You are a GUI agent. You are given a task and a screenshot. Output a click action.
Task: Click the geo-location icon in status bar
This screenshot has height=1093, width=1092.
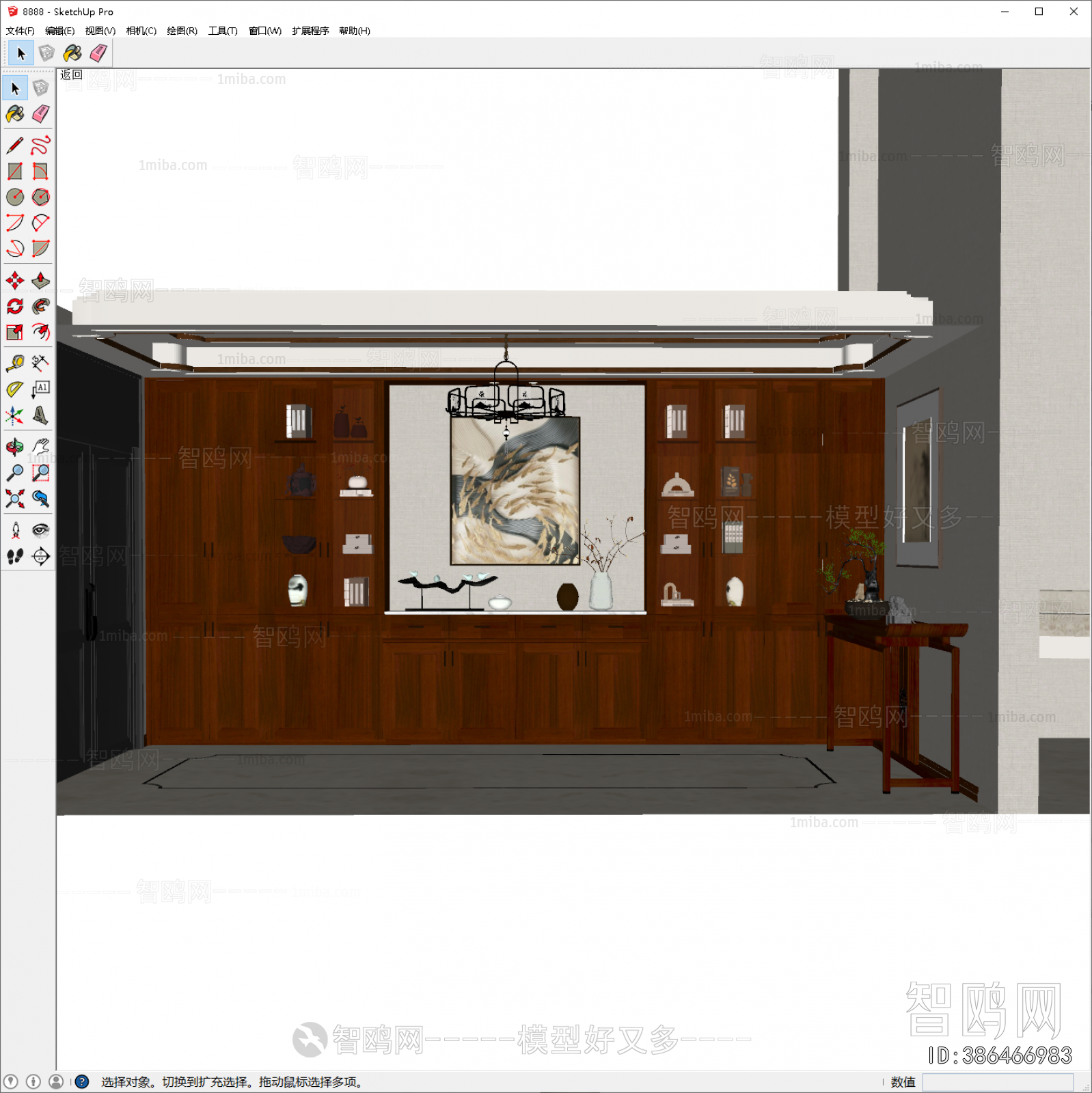pyautogui.click(x=11, y=1082)
